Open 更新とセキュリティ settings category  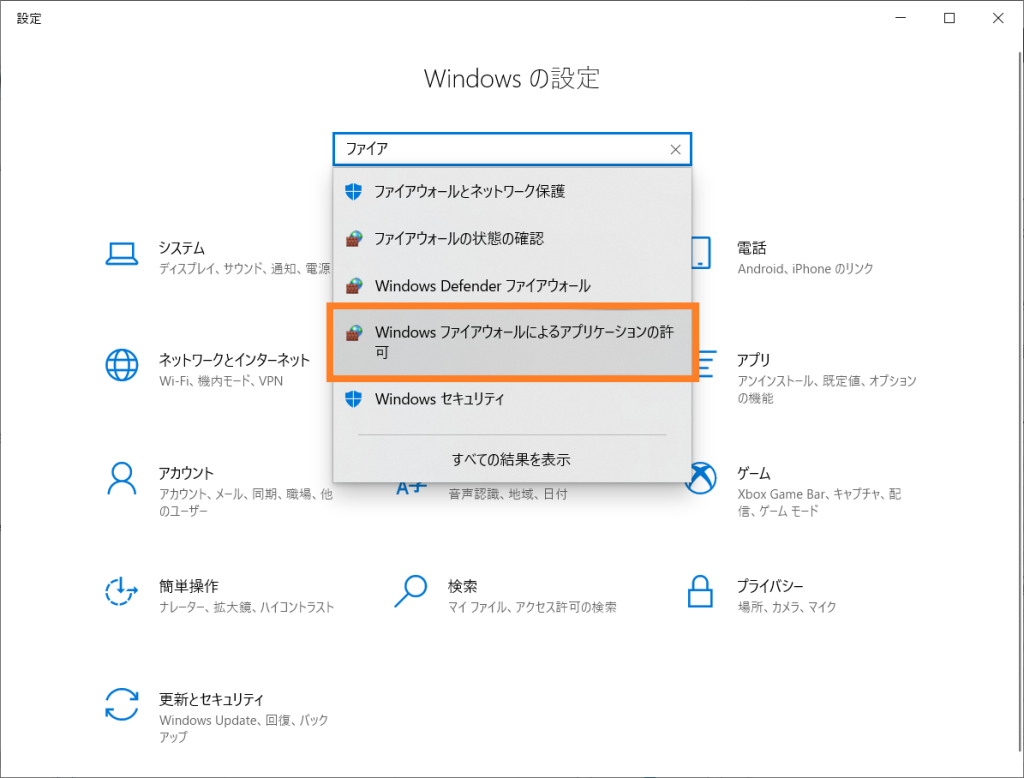(x=217, y=717)
